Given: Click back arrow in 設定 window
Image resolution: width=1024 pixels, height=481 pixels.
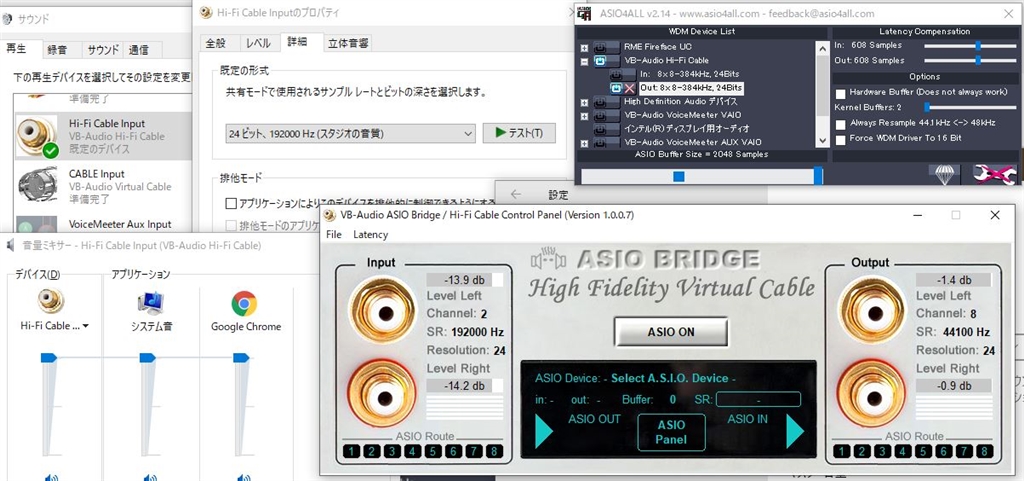Looking at the screenshot, I should [x=516, y=194].
